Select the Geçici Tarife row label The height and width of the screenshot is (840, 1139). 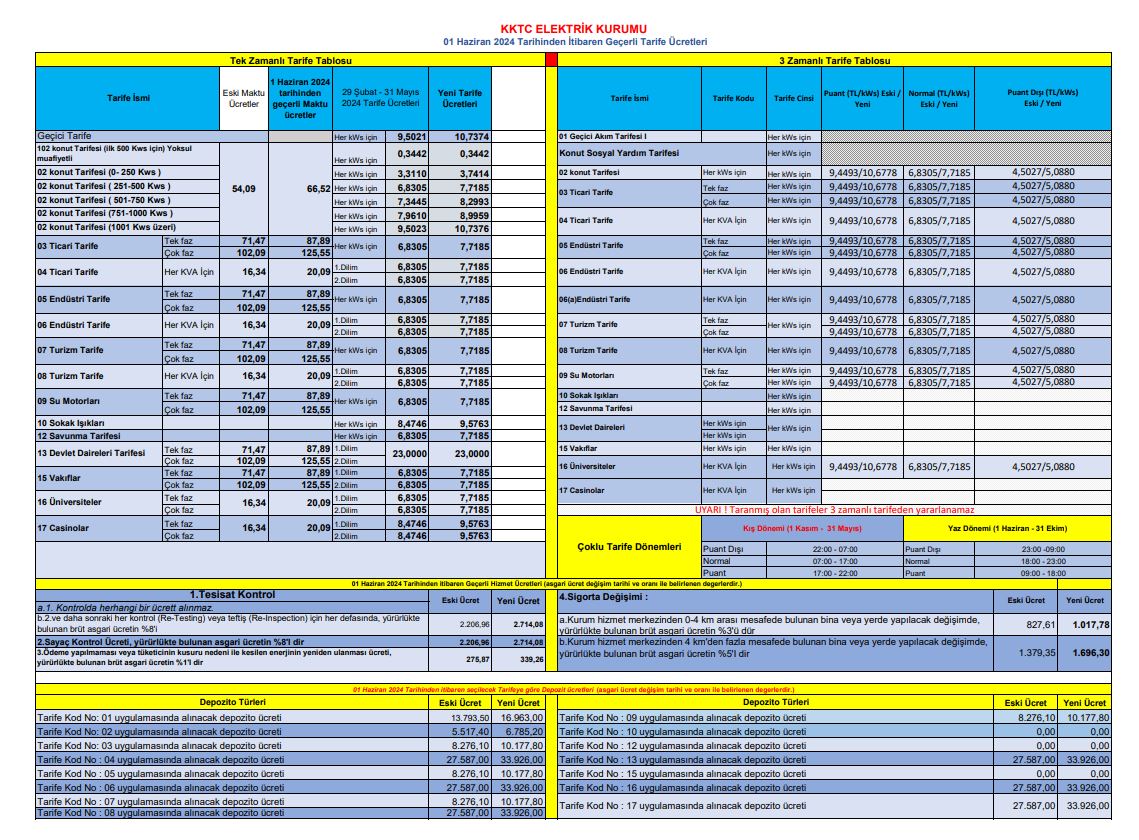[x=65, y=136]
